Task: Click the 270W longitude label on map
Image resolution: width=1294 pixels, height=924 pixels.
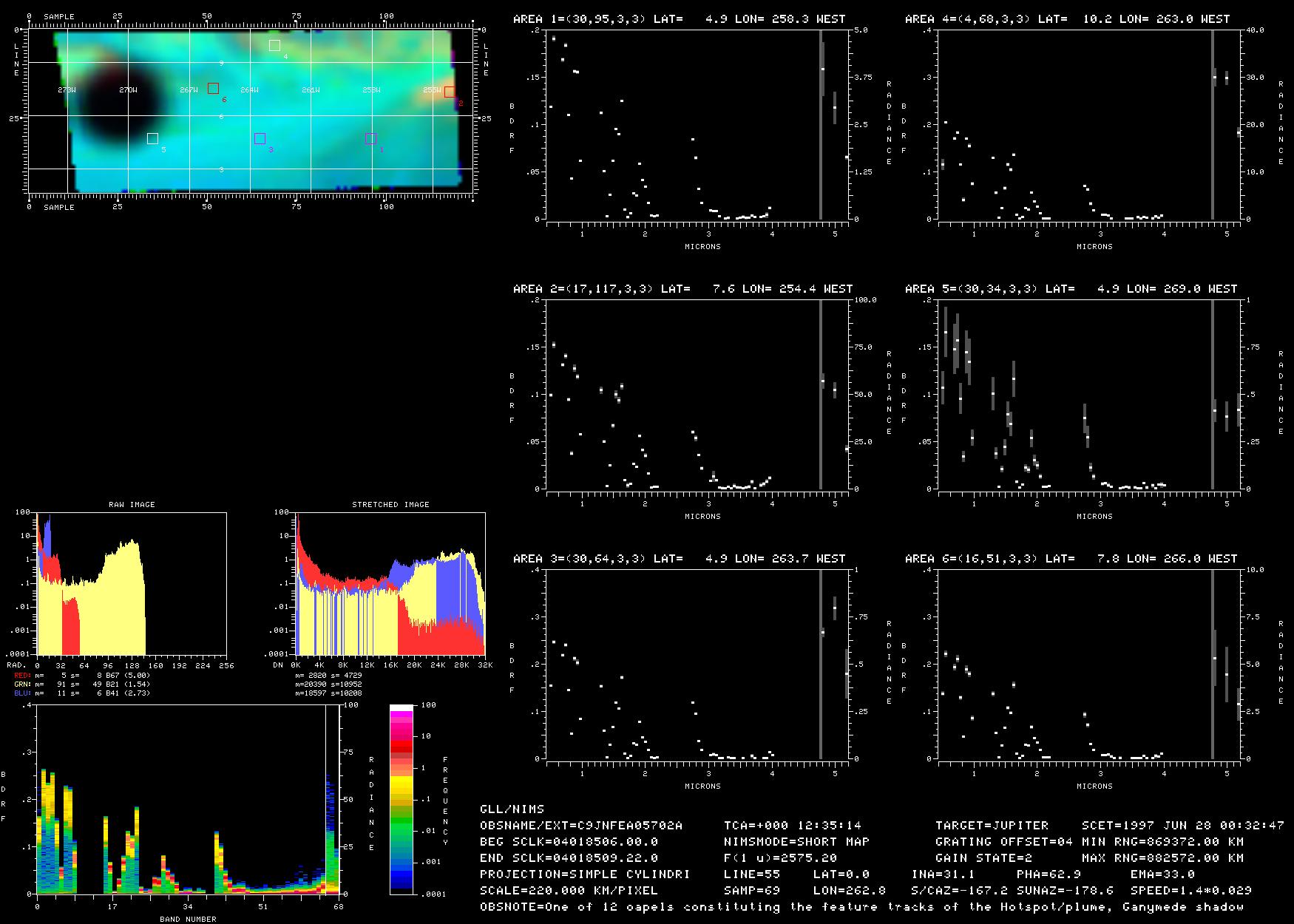Action: 128,90
